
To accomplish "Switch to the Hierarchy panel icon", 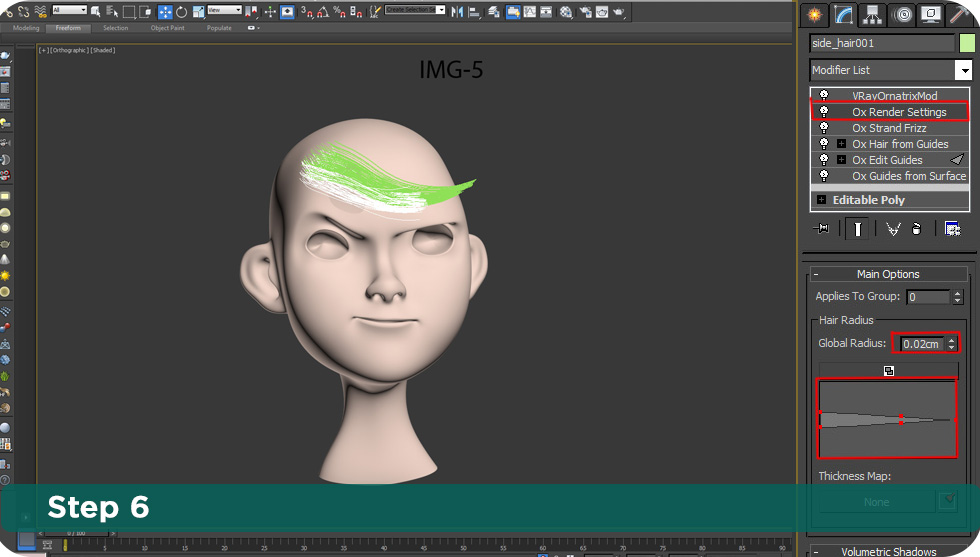I will pyautogui.click(x=873, y=14).
